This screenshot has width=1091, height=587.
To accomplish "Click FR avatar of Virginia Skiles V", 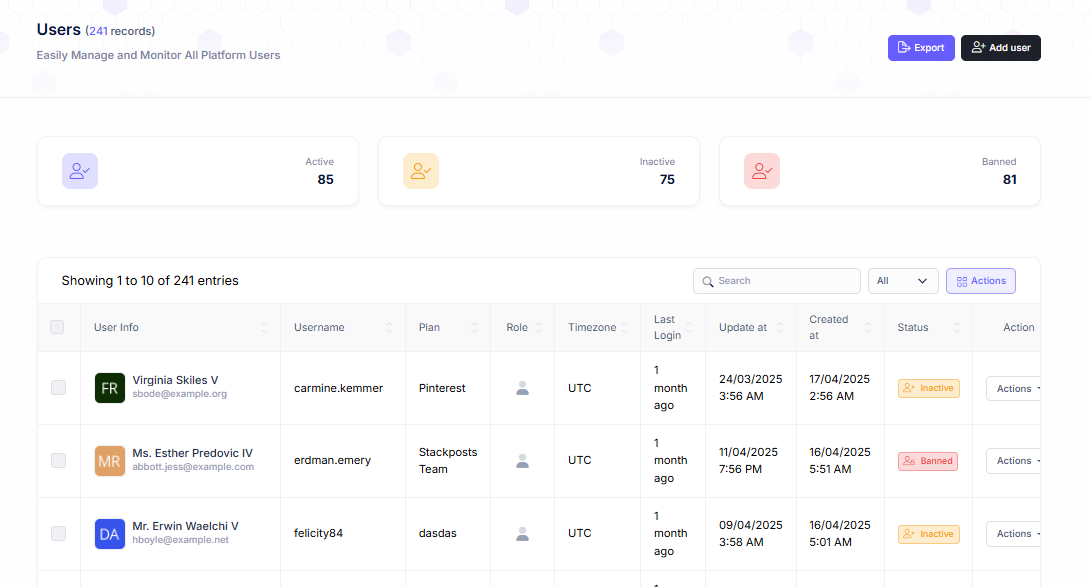I will [x=110, y=388].
